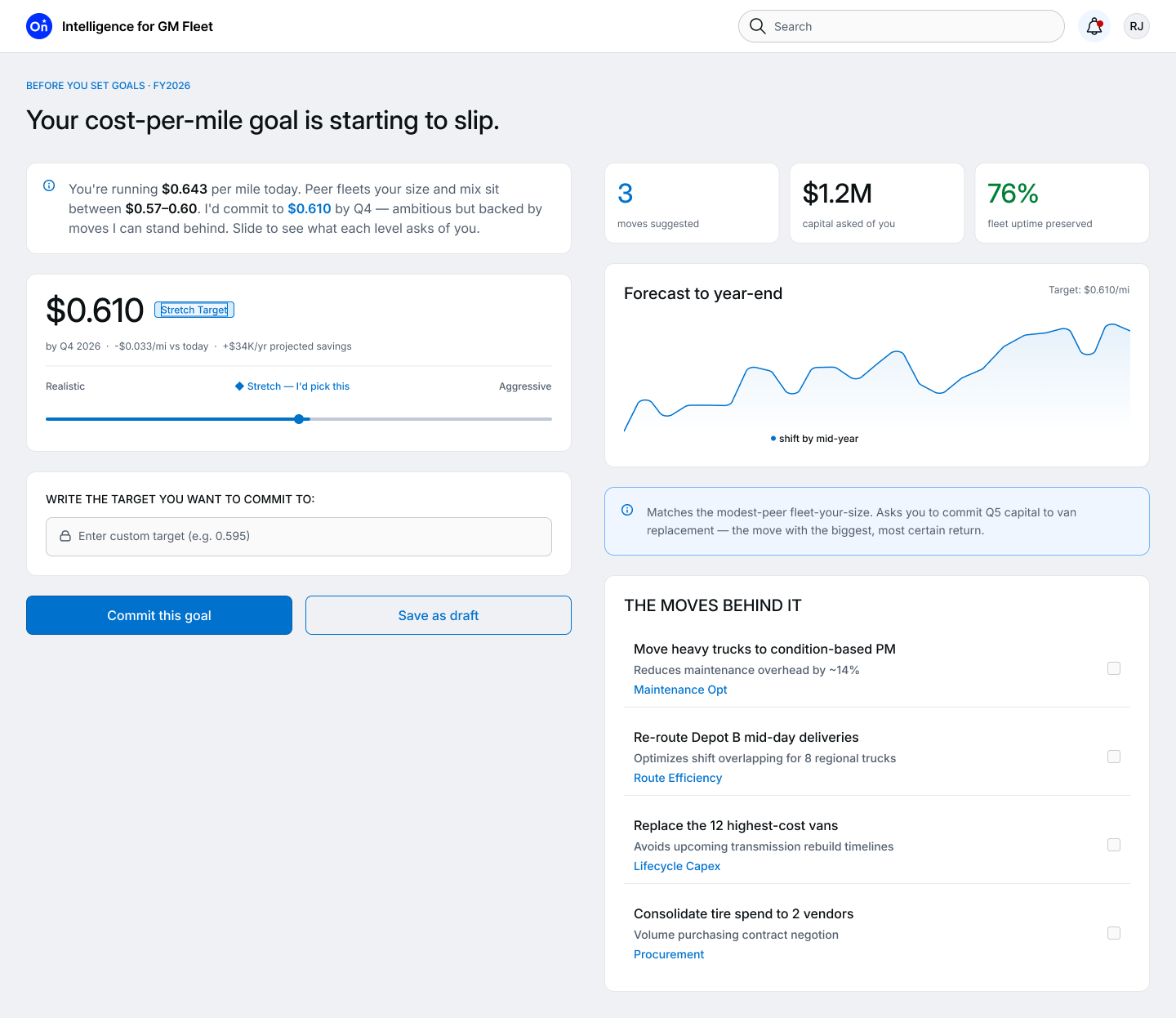Click the target slider handle

(299, 419)
